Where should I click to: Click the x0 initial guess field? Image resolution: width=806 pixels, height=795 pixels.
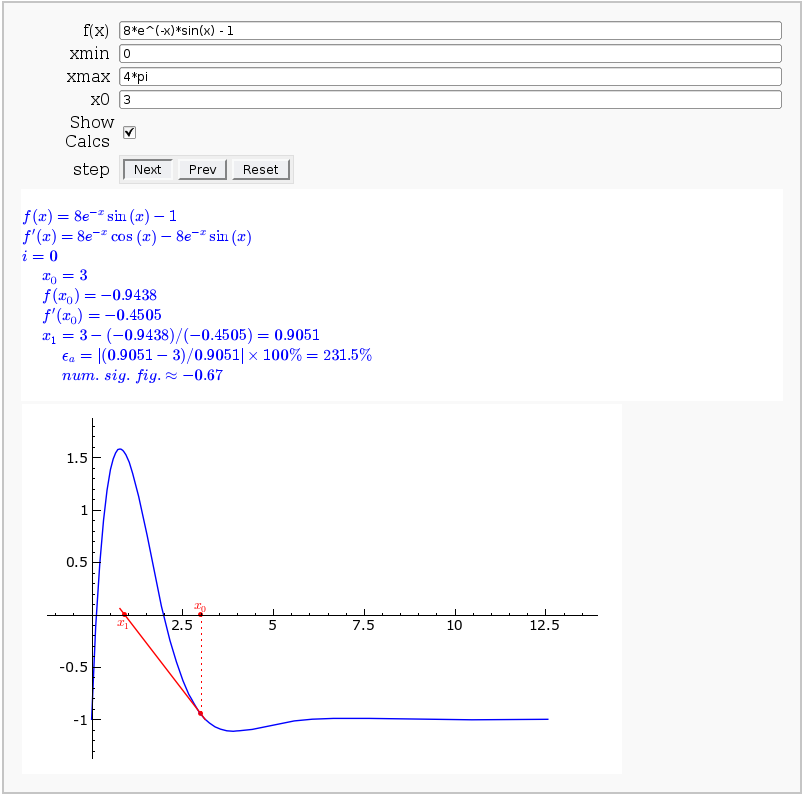pos(449,100)
